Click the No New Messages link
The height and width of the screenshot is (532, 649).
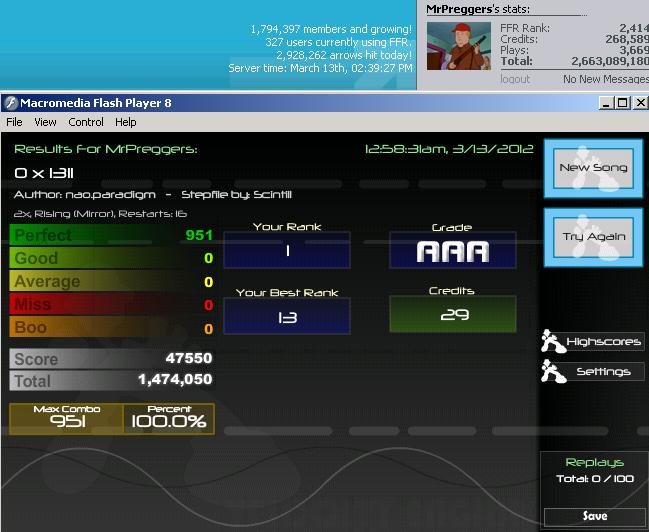coord(606,79)
